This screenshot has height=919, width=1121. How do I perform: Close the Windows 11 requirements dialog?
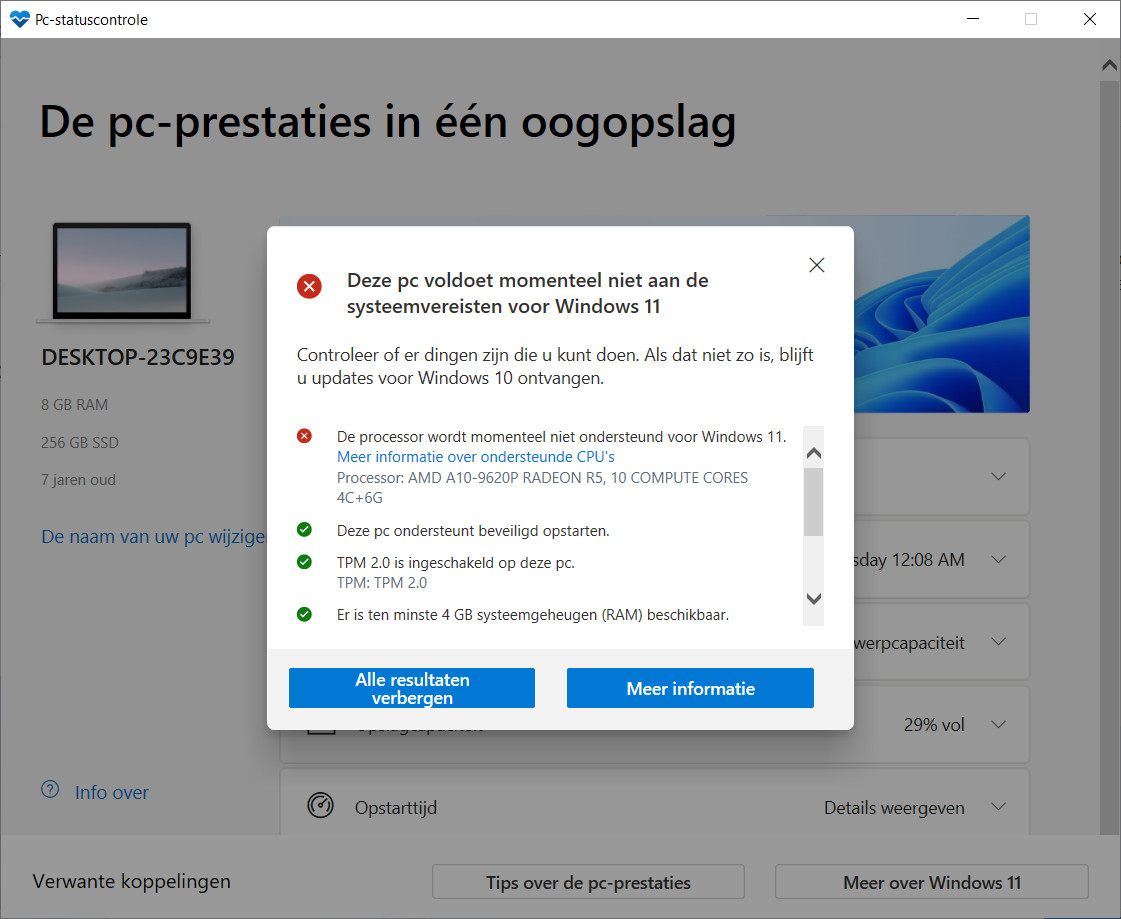point(817,265)
